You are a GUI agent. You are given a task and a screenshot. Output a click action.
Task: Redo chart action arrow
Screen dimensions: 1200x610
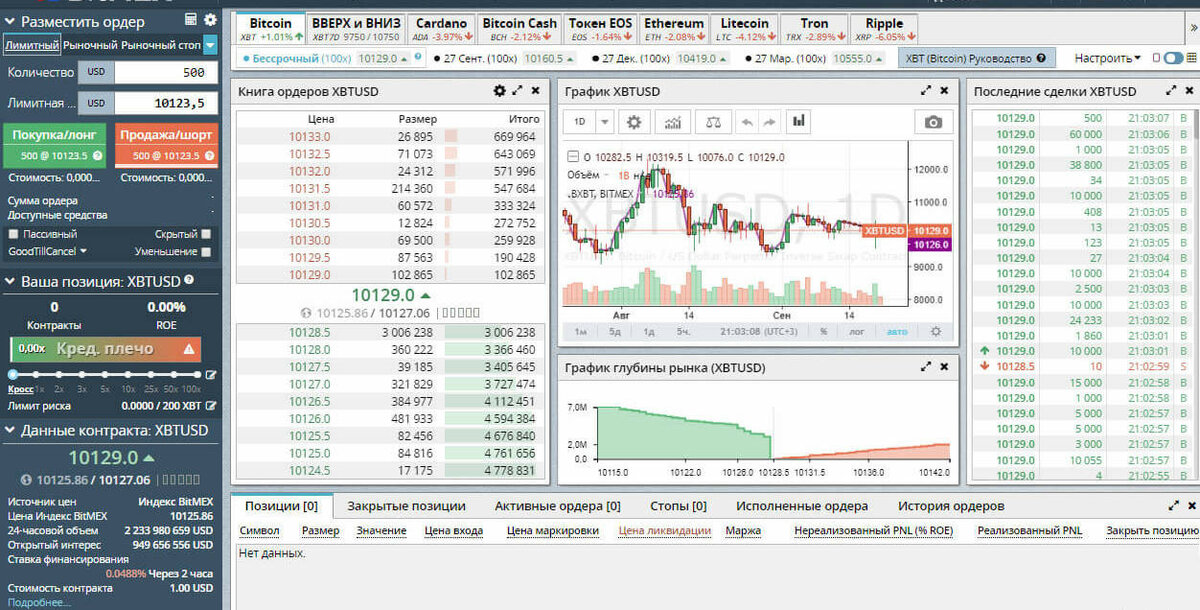coord(768,122)
